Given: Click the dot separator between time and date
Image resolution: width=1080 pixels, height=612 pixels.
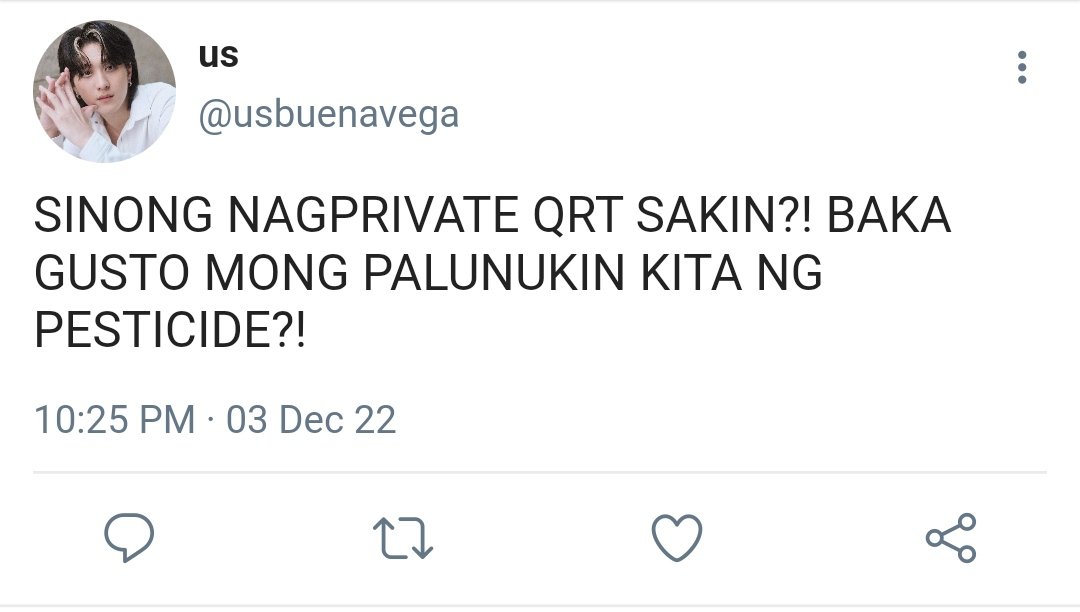Looking at the screenshot, I should coord(211,420).
